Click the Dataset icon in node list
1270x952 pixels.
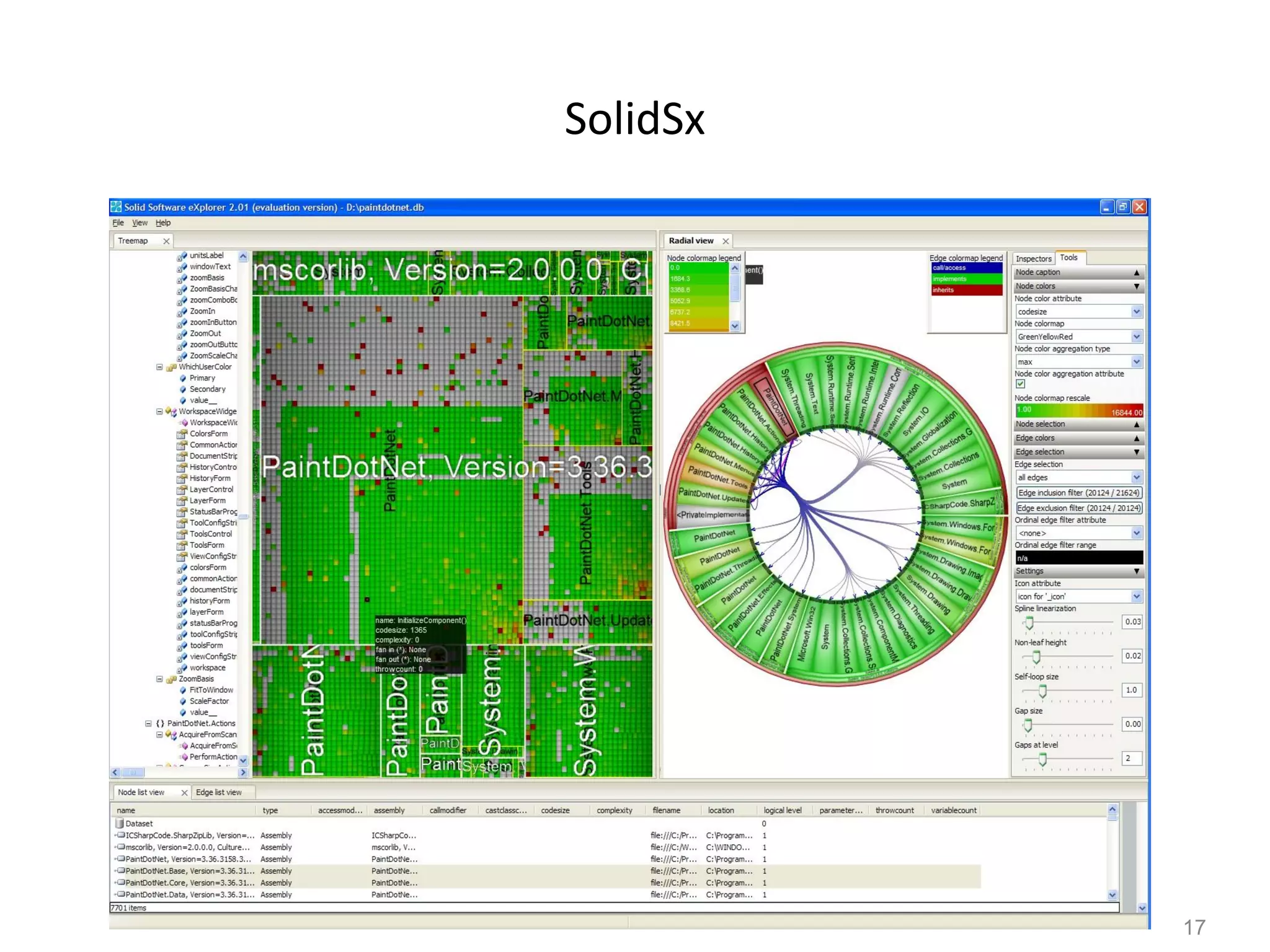(x=120, y=824)
